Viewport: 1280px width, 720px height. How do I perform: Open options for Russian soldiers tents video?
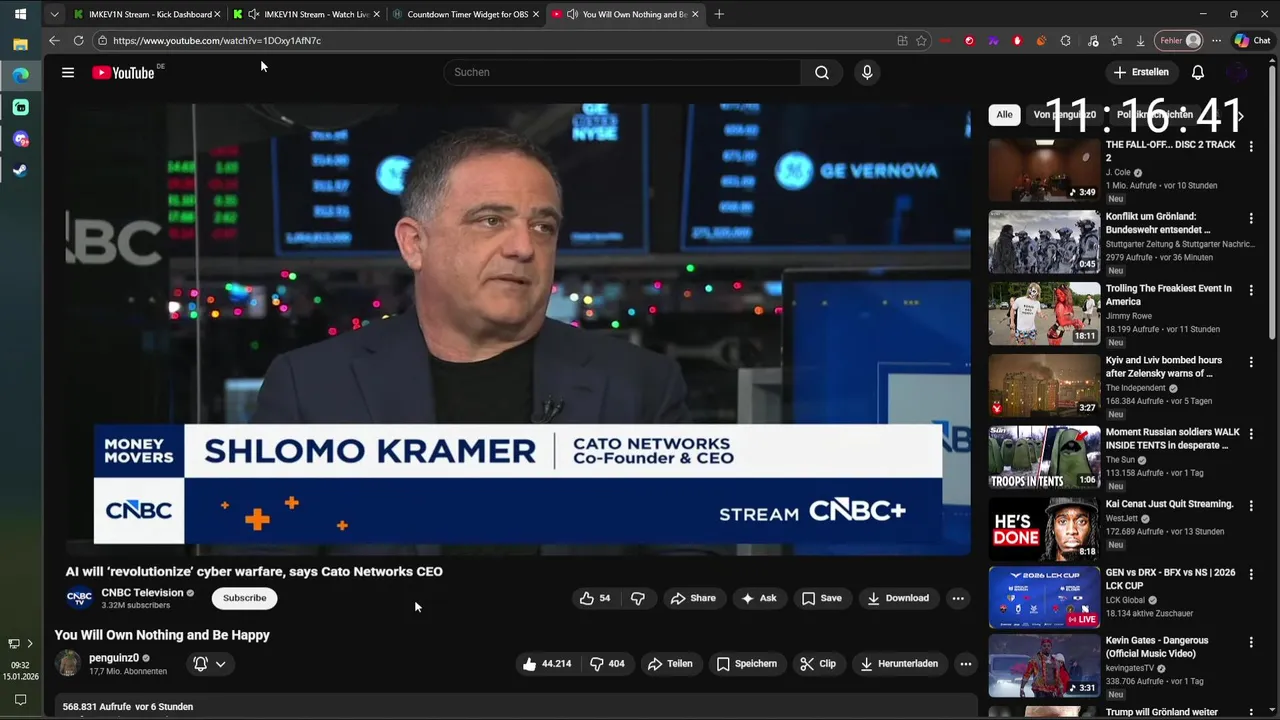(1250, 434)
